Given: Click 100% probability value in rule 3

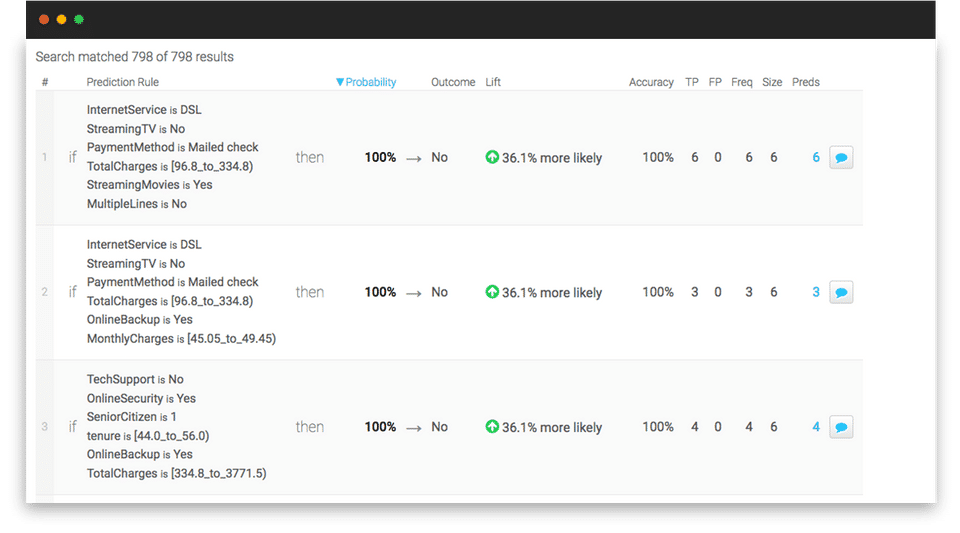Looking at the screenshot, I should (380, 427).
